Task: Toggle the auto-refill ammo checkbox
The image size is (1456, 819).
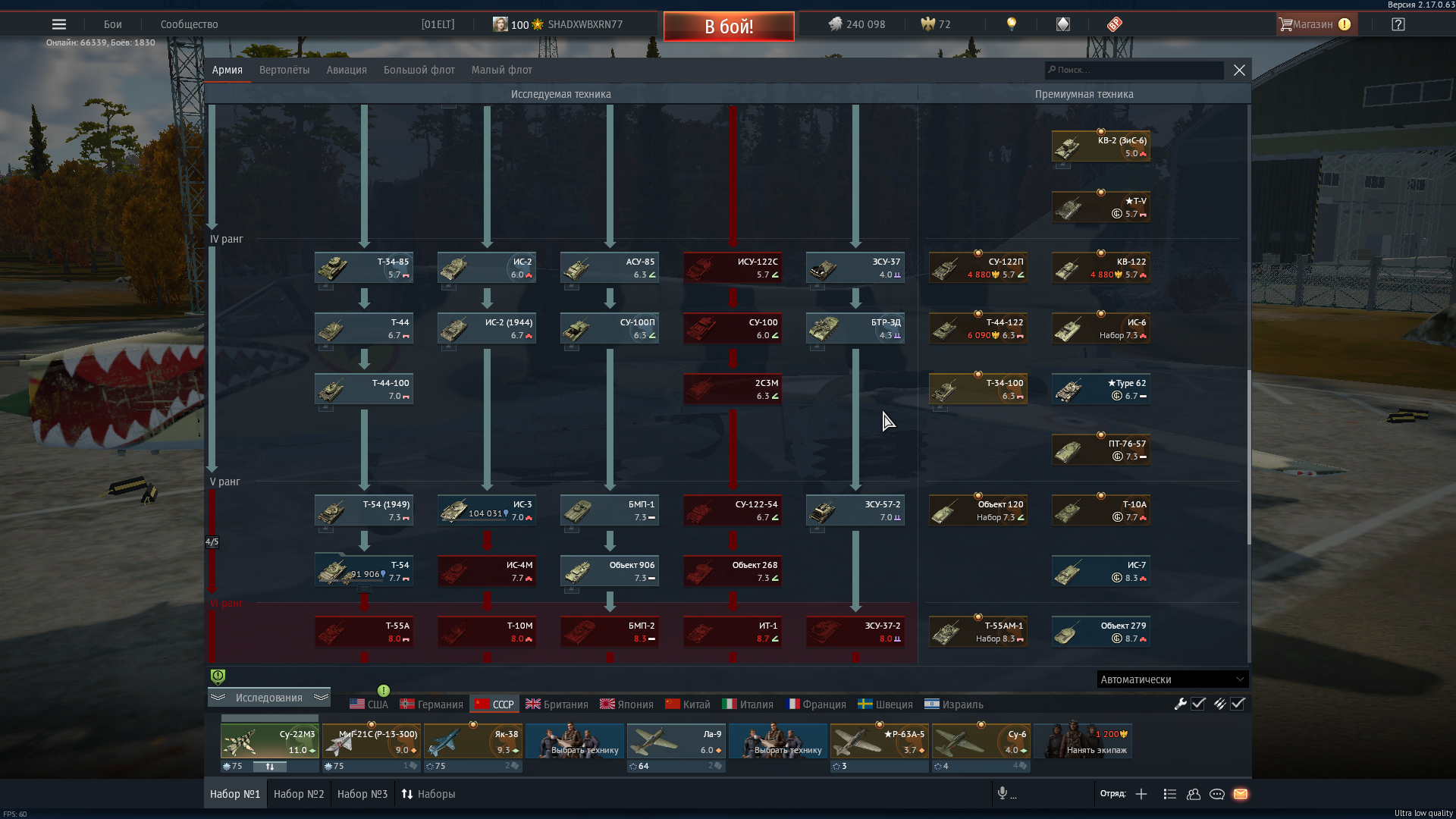Action: click(x=1238, y=704)
